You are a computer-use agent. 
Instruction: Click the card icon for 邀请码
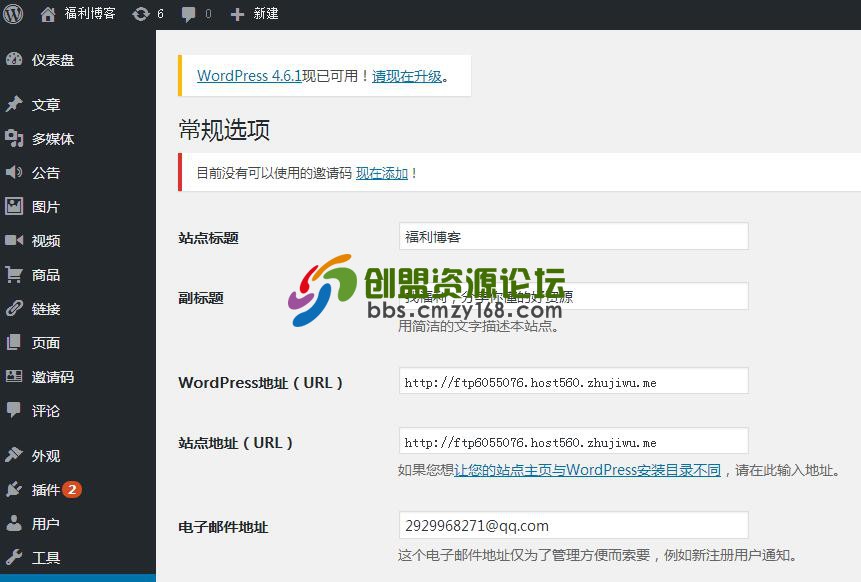pos(14,377)
